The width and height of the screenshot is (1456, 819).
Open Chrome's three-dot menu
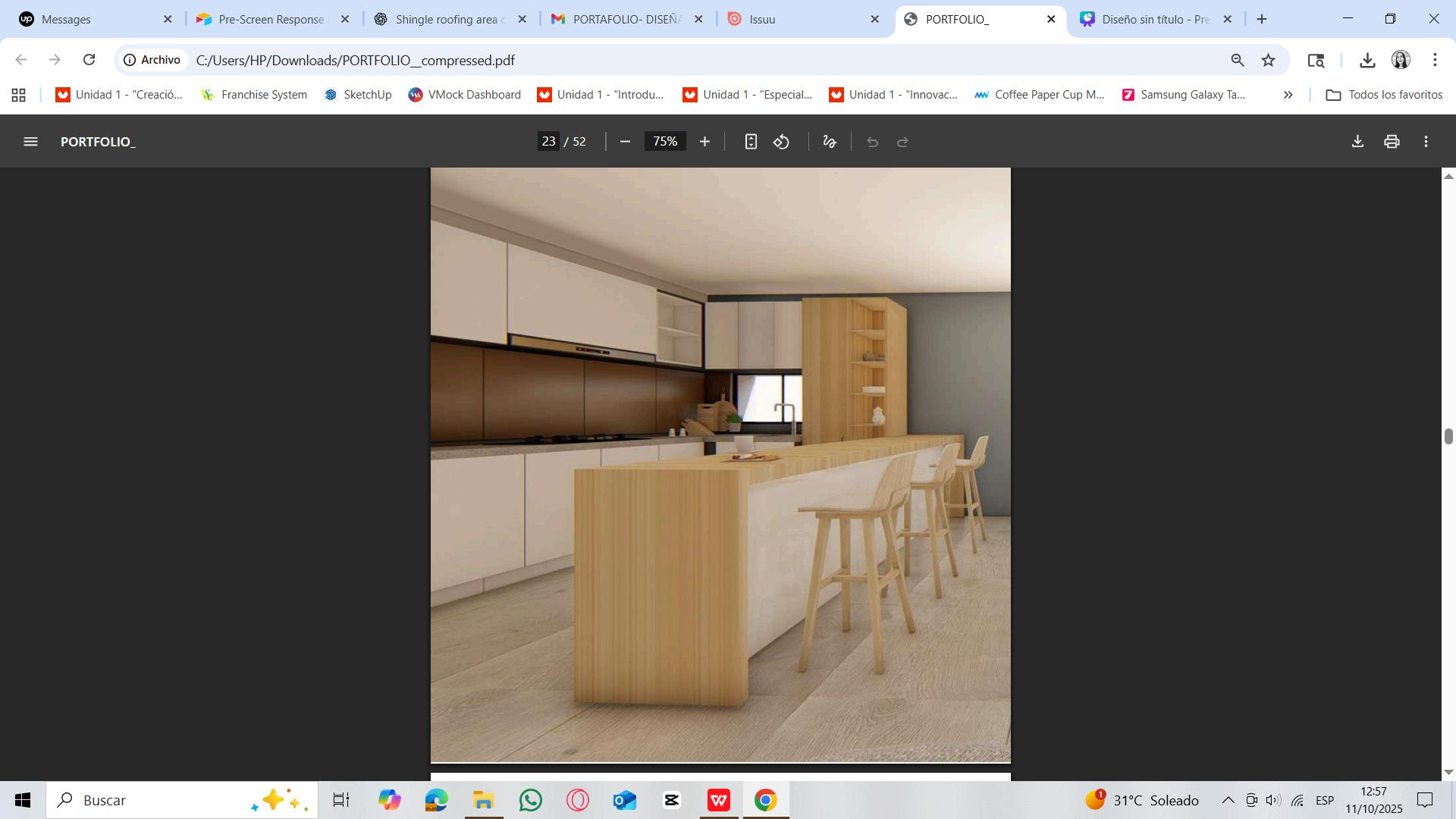pos(1435,60)
